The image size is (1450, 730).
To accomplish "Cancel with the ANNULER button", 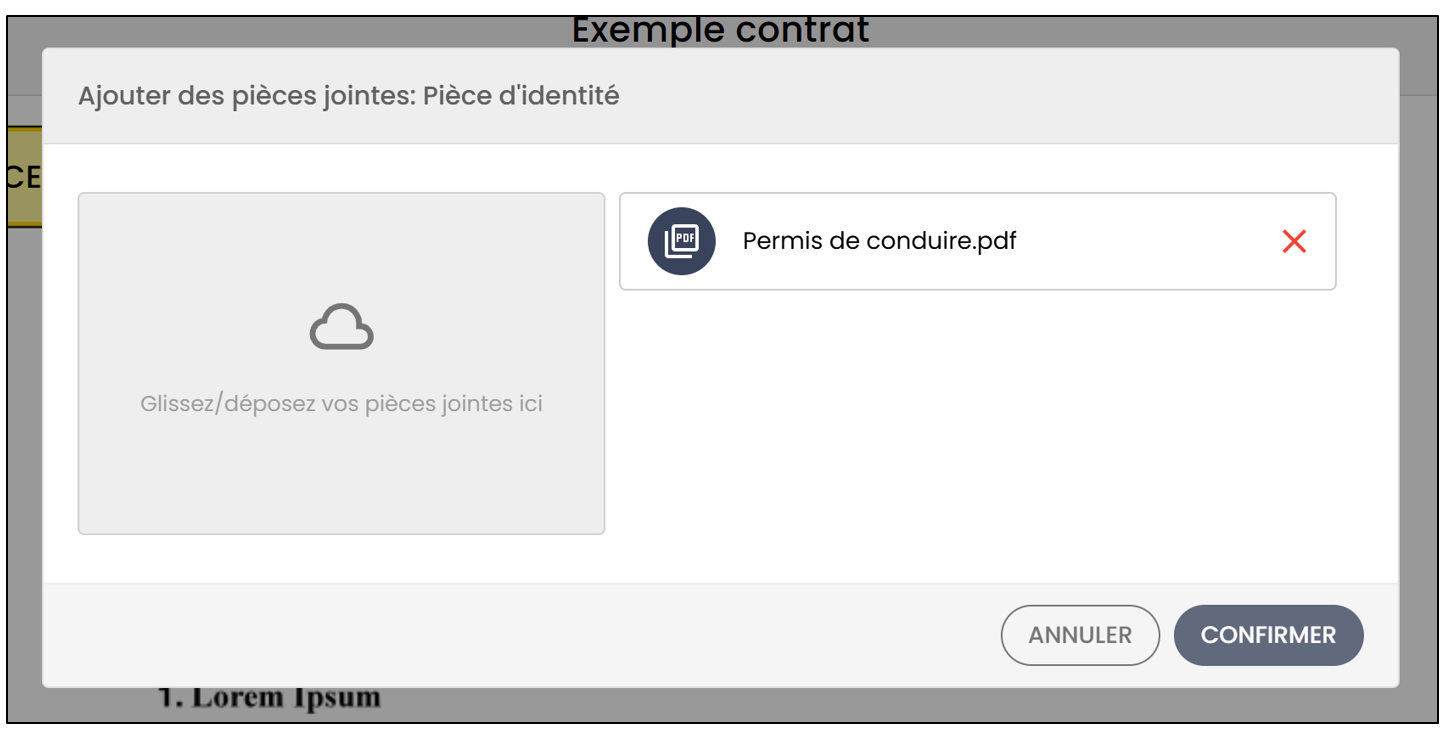I will point(1080,635).
